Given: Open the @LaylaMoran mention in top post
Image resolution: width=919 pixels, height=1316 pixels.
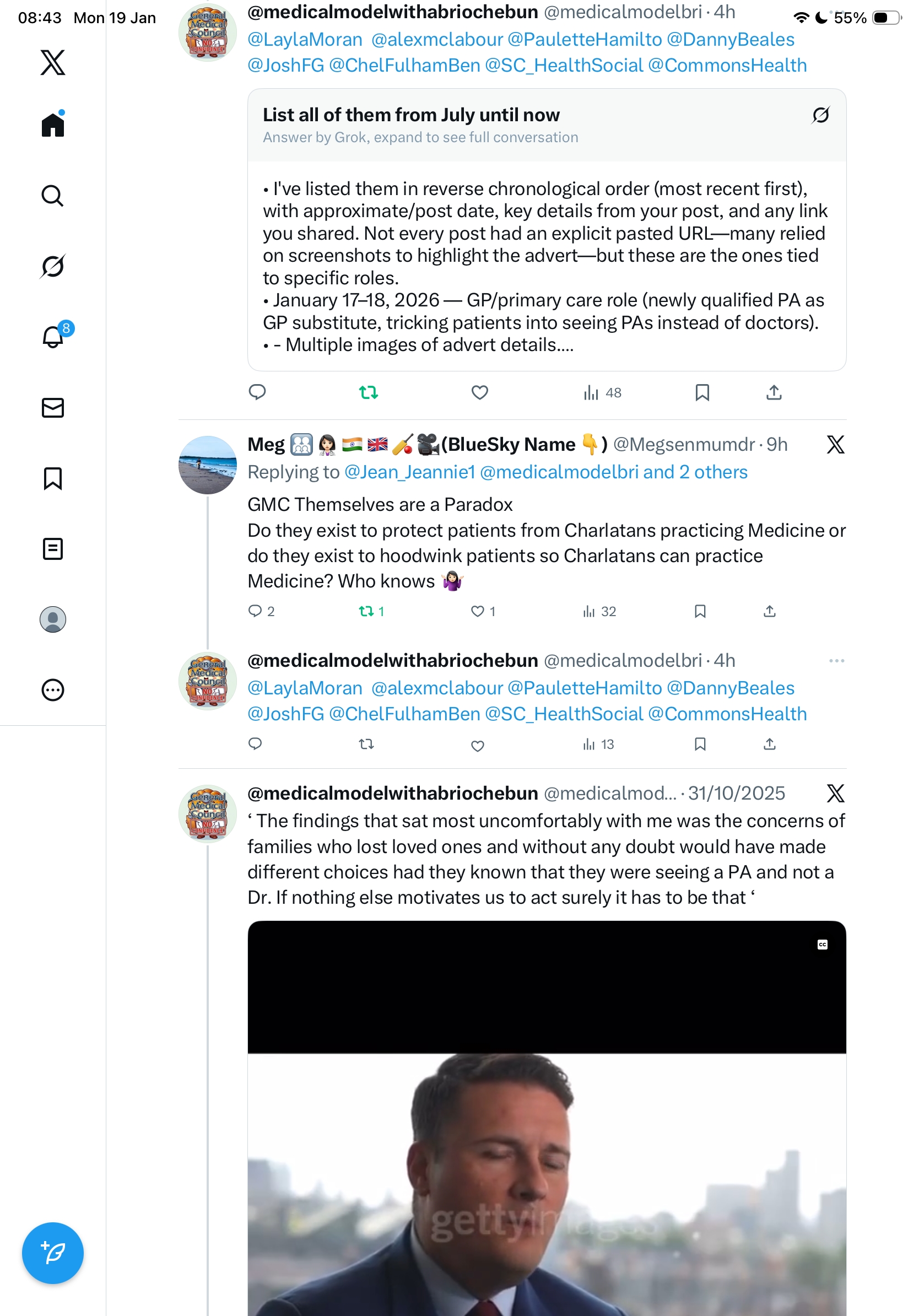Looking at the screenshot, I should pos(305,40).
